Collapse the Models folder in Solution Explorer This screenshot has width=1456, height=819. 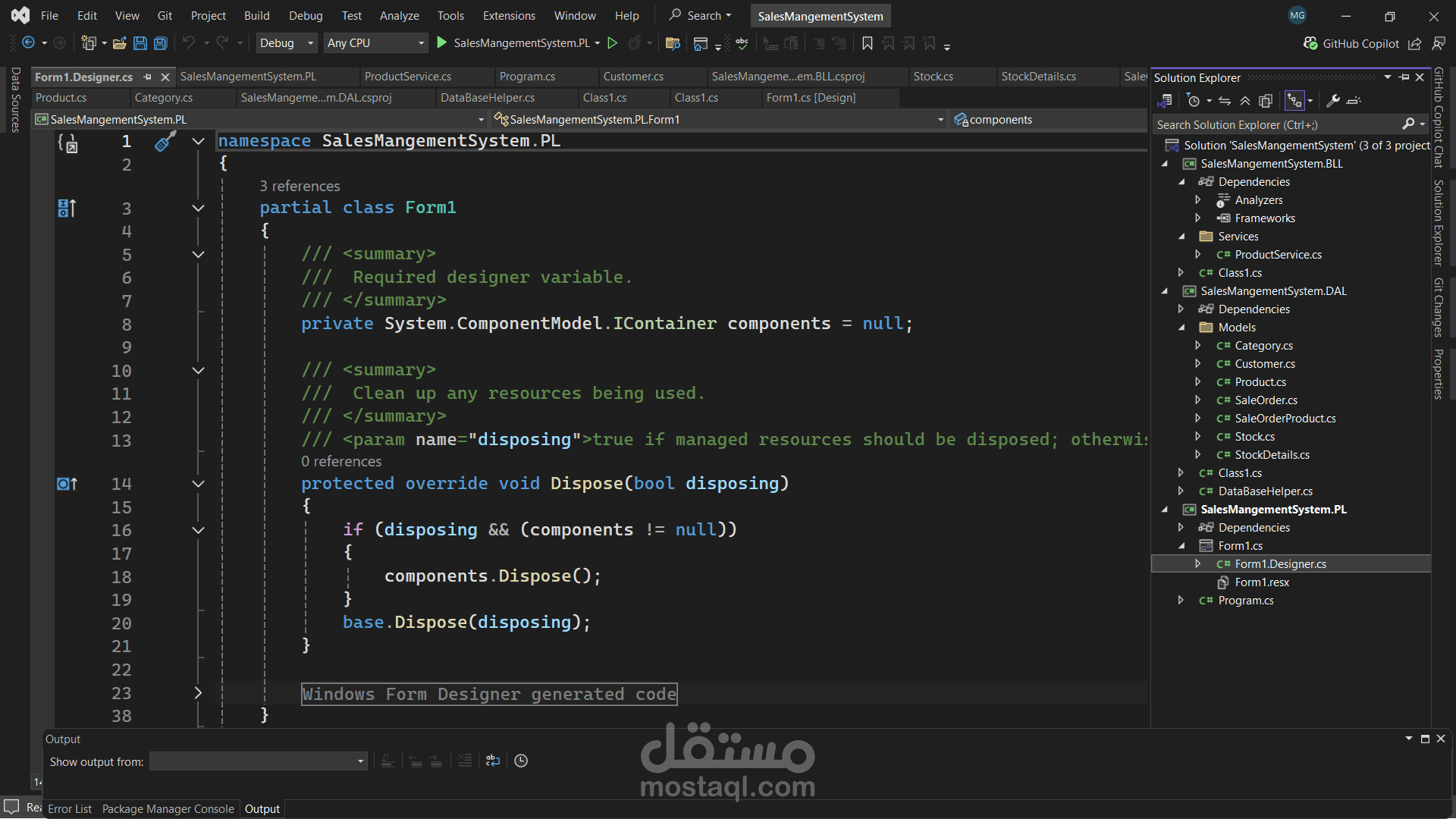point(1181,328)
